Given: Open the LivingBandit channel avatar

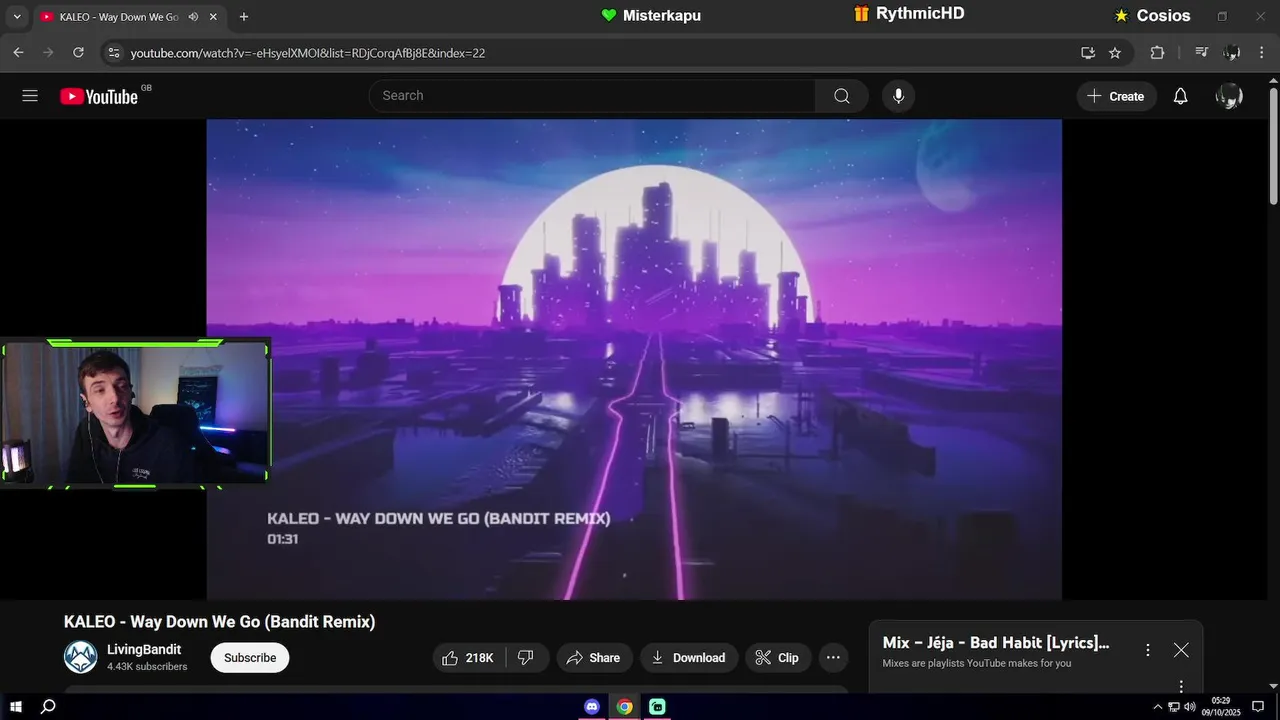Looking at the screenshot, I should (81, 657).
